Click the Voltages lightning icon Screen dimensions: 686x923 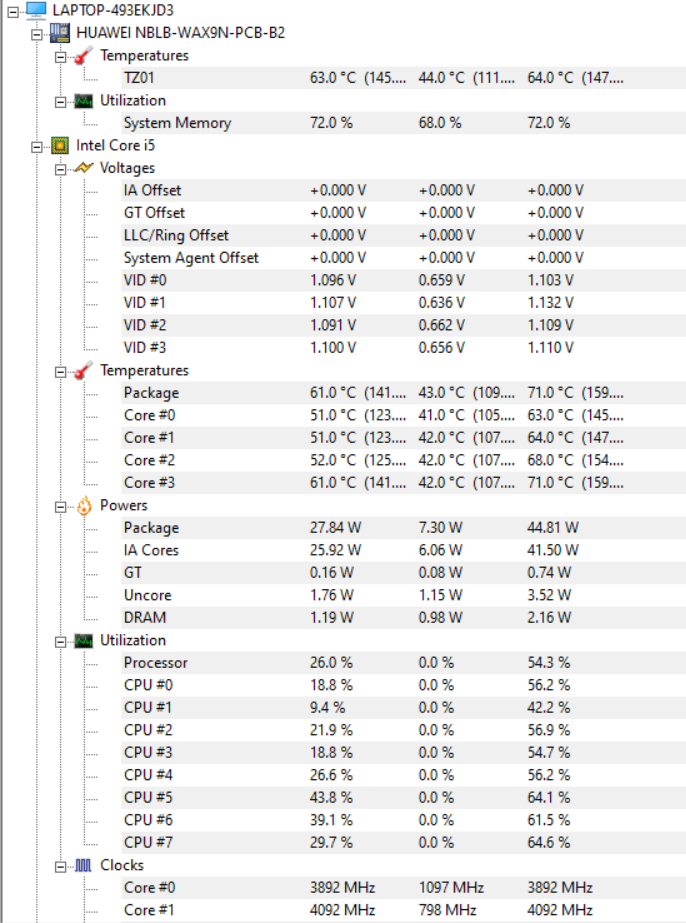pyautogui.click(x=84, y=168)
